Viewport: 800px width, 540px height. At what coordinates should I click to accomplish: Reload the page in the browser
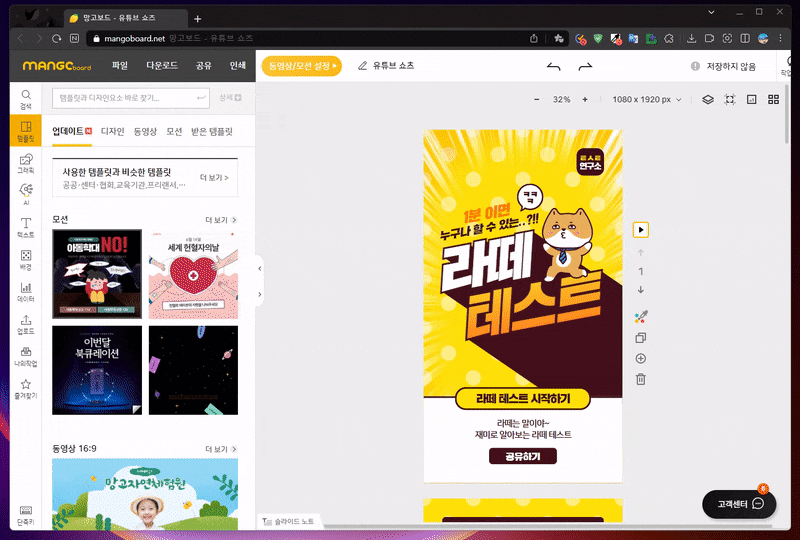click(x=57, y=38)
